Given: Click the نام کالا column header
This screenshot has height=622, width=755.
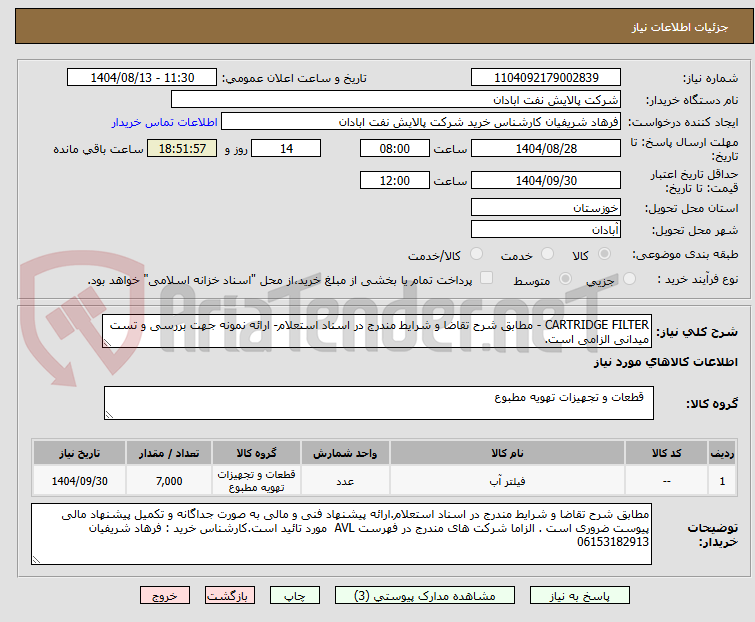Looking at the screenshot, I should pyautogui.click(x=507, y=453).
